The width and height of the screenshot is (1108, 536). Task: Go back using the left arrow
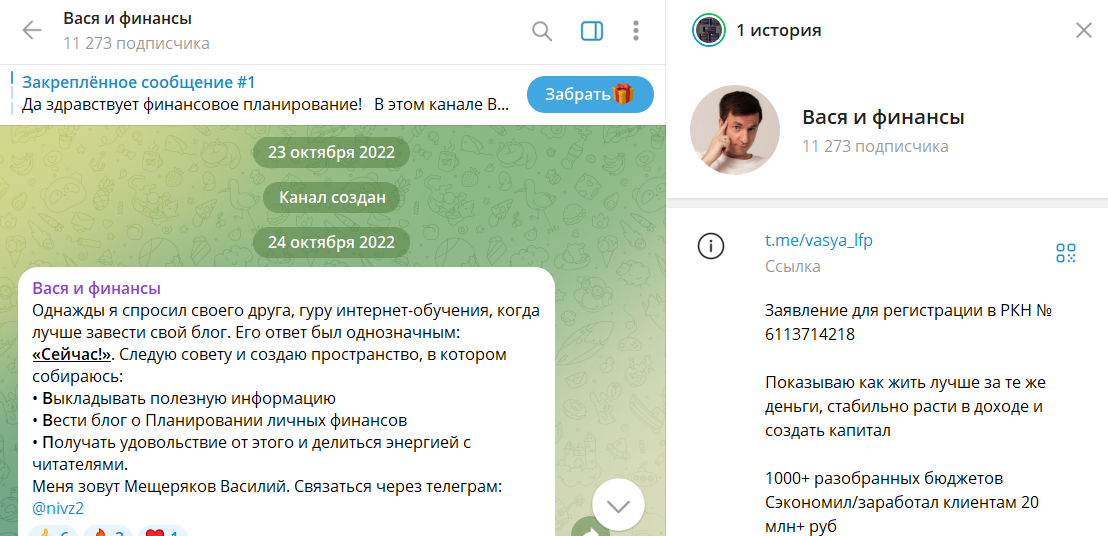tap(32, 30)
